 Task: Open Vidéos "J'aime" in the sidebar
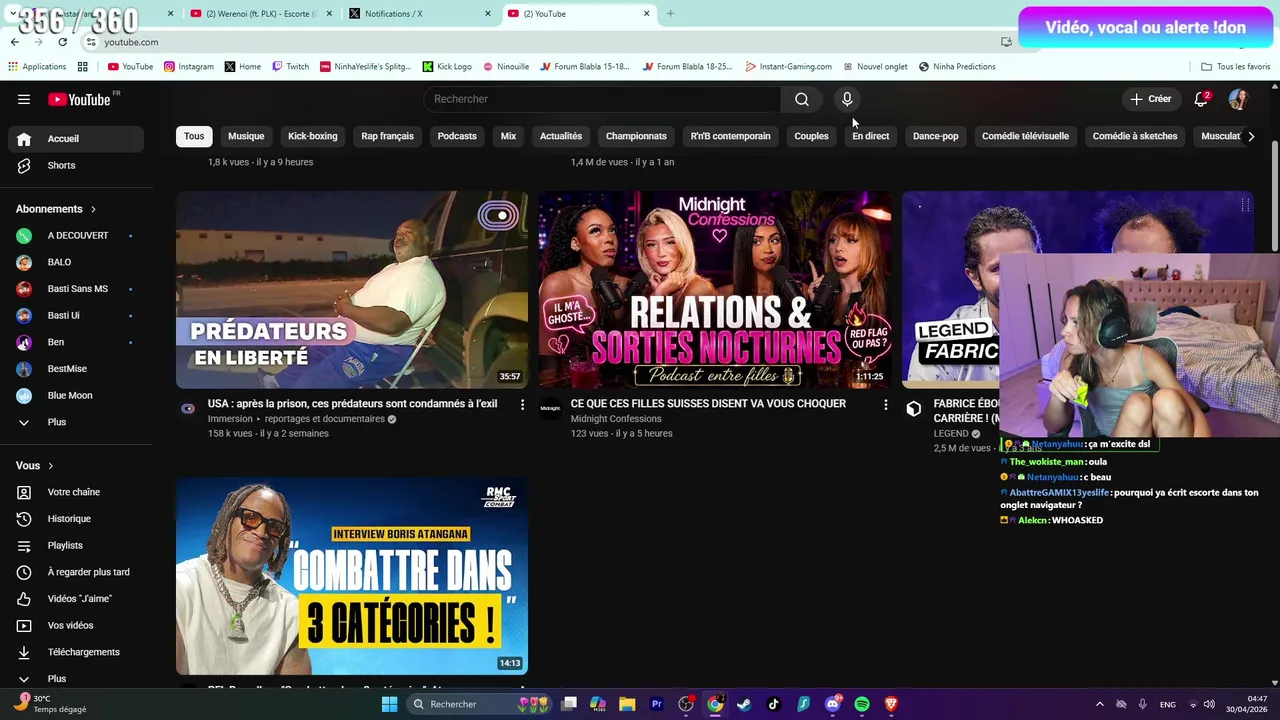76,599
